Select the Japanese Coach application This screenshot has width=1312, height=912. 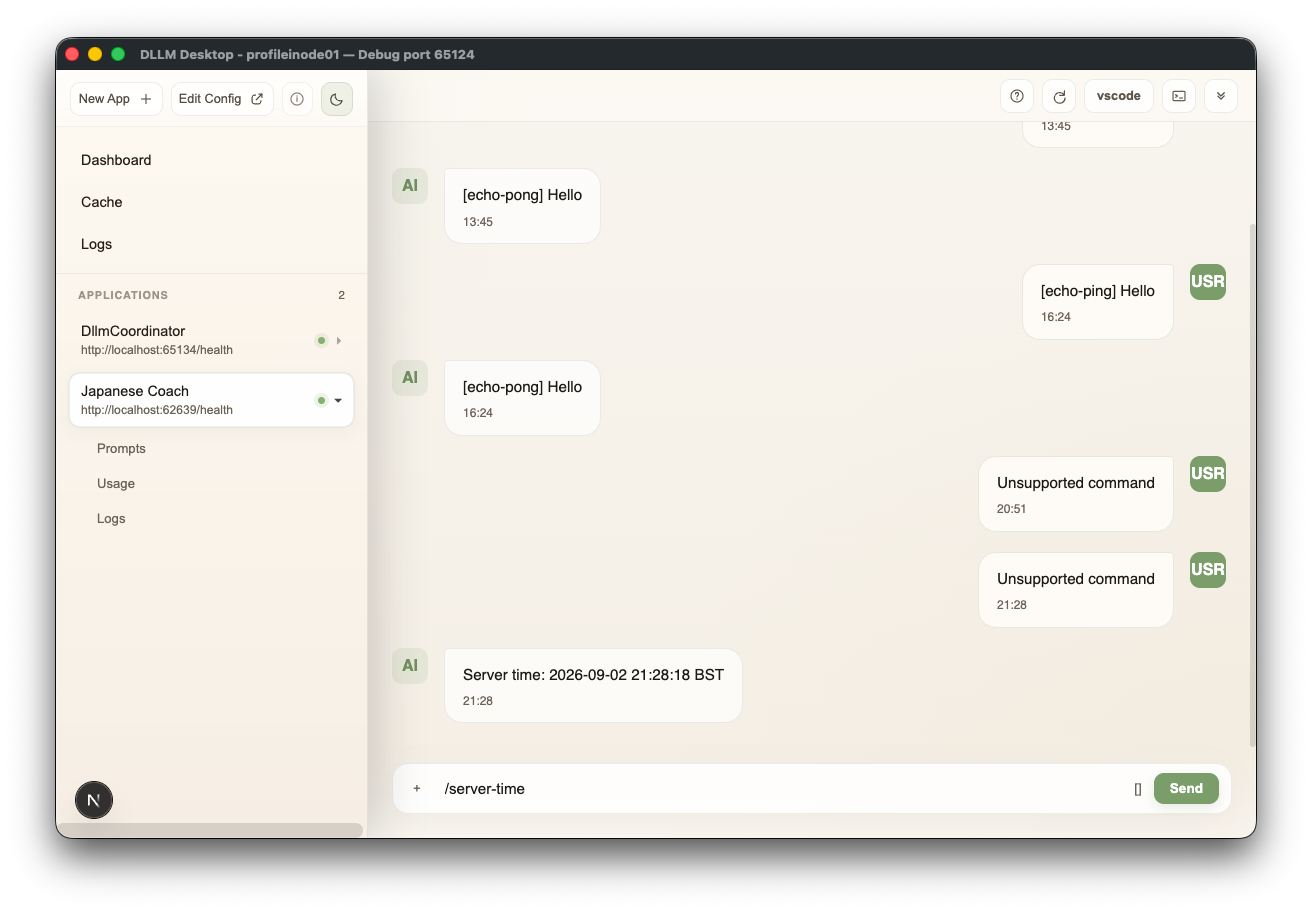[211, 400]
